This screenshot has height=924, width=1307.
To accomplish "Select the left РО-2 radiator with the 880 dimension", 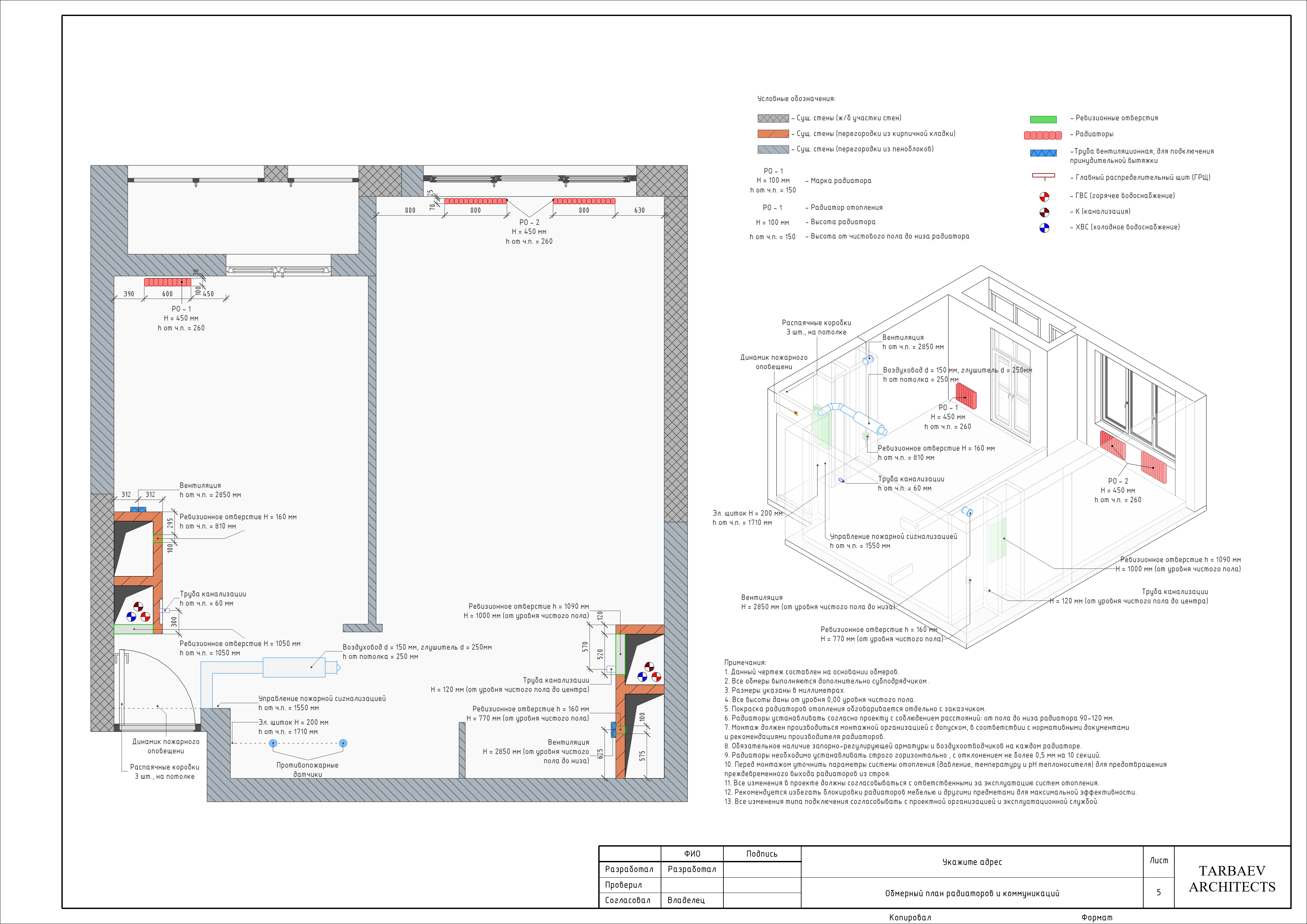I will [x=475, y=201].
